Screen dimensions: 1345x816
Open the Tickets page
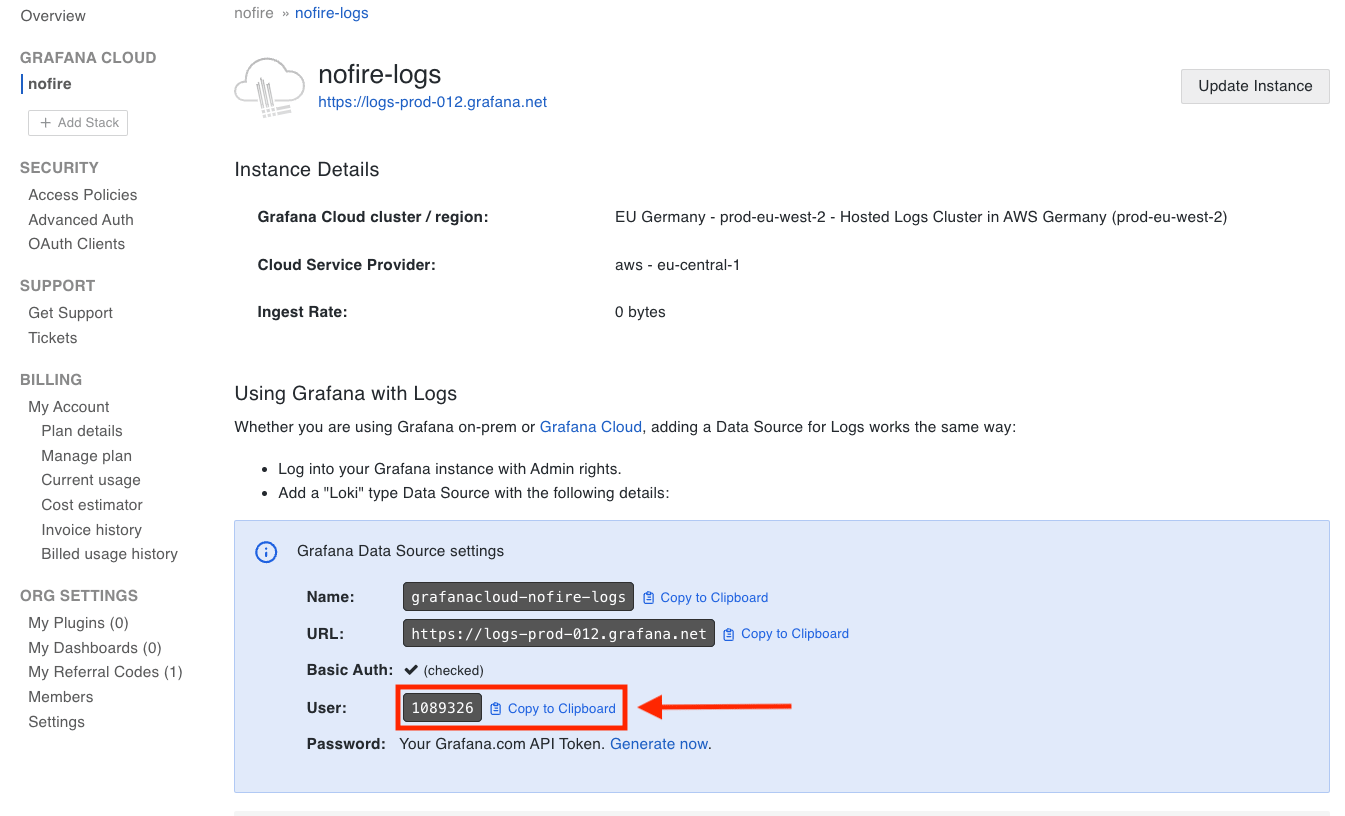click(x=53, y=338)
